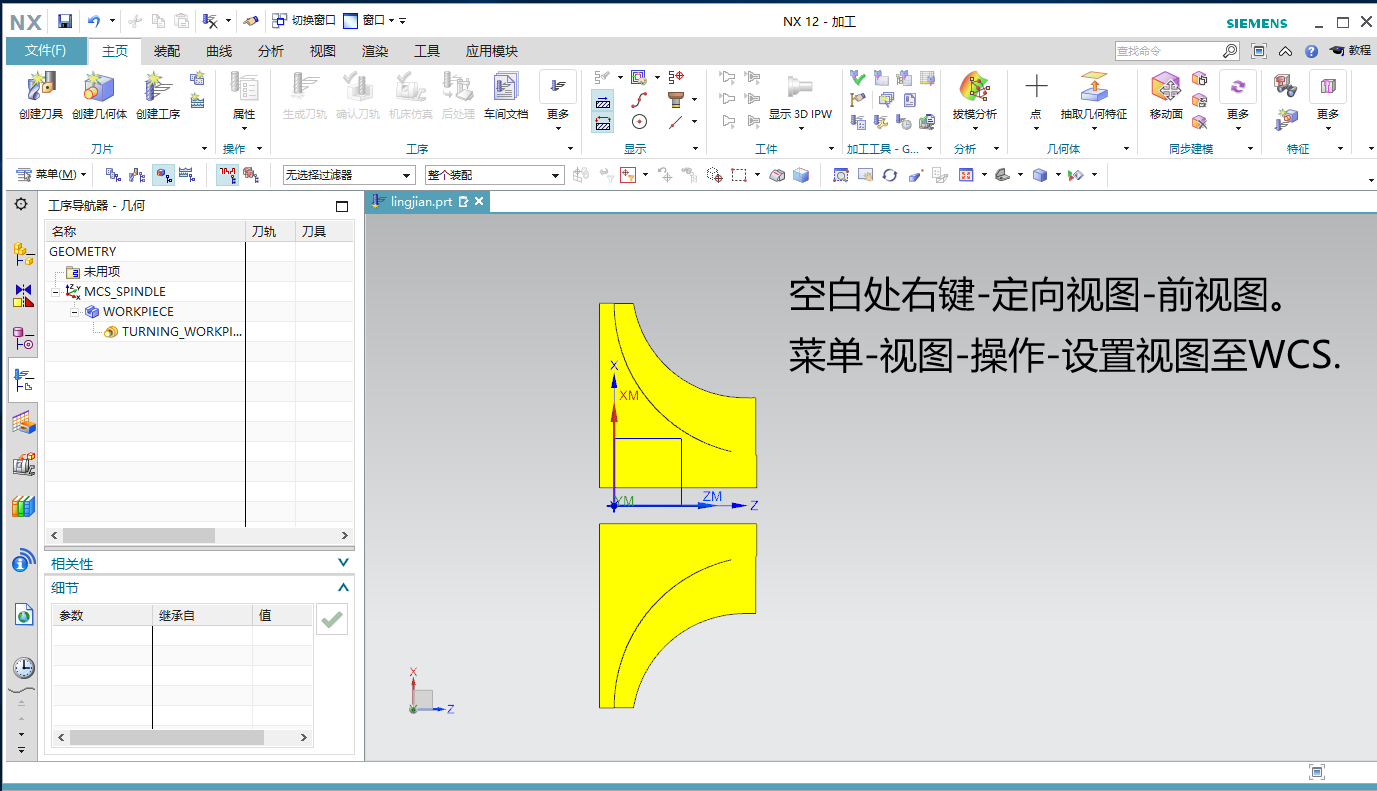Screen dimensions: 1377x791
Task: Click the Extract Geometry Feature (抽取几何特征) icon
Action: pos(1094,88)
